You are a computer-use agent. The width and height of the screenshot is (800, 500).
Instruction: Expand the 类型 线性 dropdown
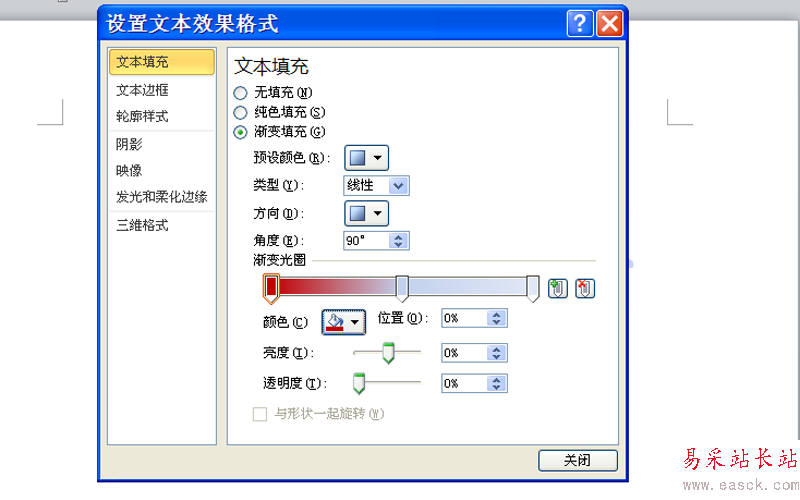pyautogui.click(x=398, y=186)
